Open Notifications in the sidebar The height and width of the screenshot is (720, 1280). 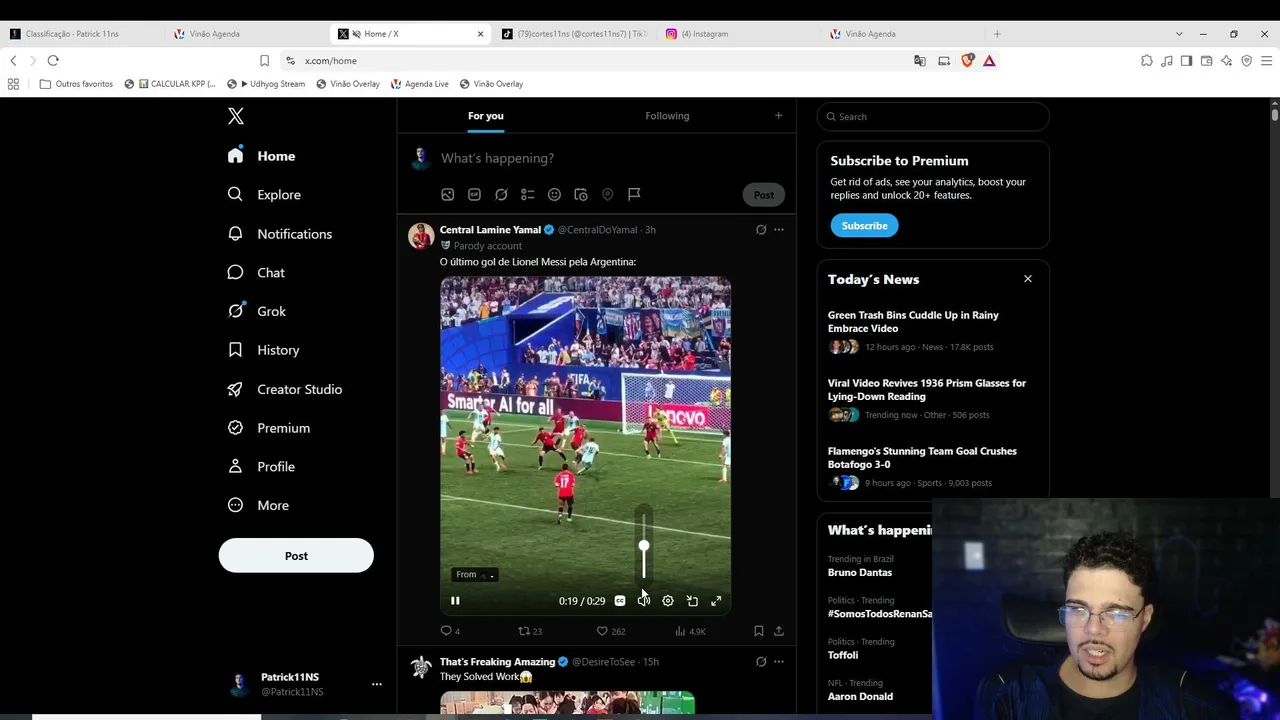tap(279, 234)
